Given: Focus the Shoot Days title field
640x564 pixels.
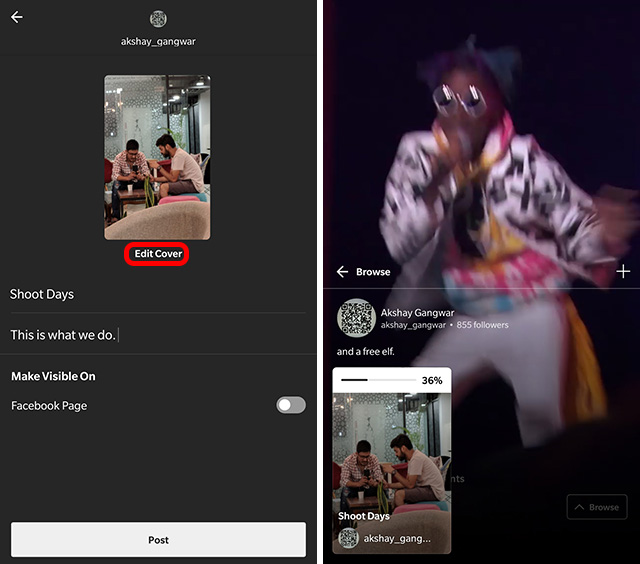Looking at the screenshot, I should click(157, 294).
